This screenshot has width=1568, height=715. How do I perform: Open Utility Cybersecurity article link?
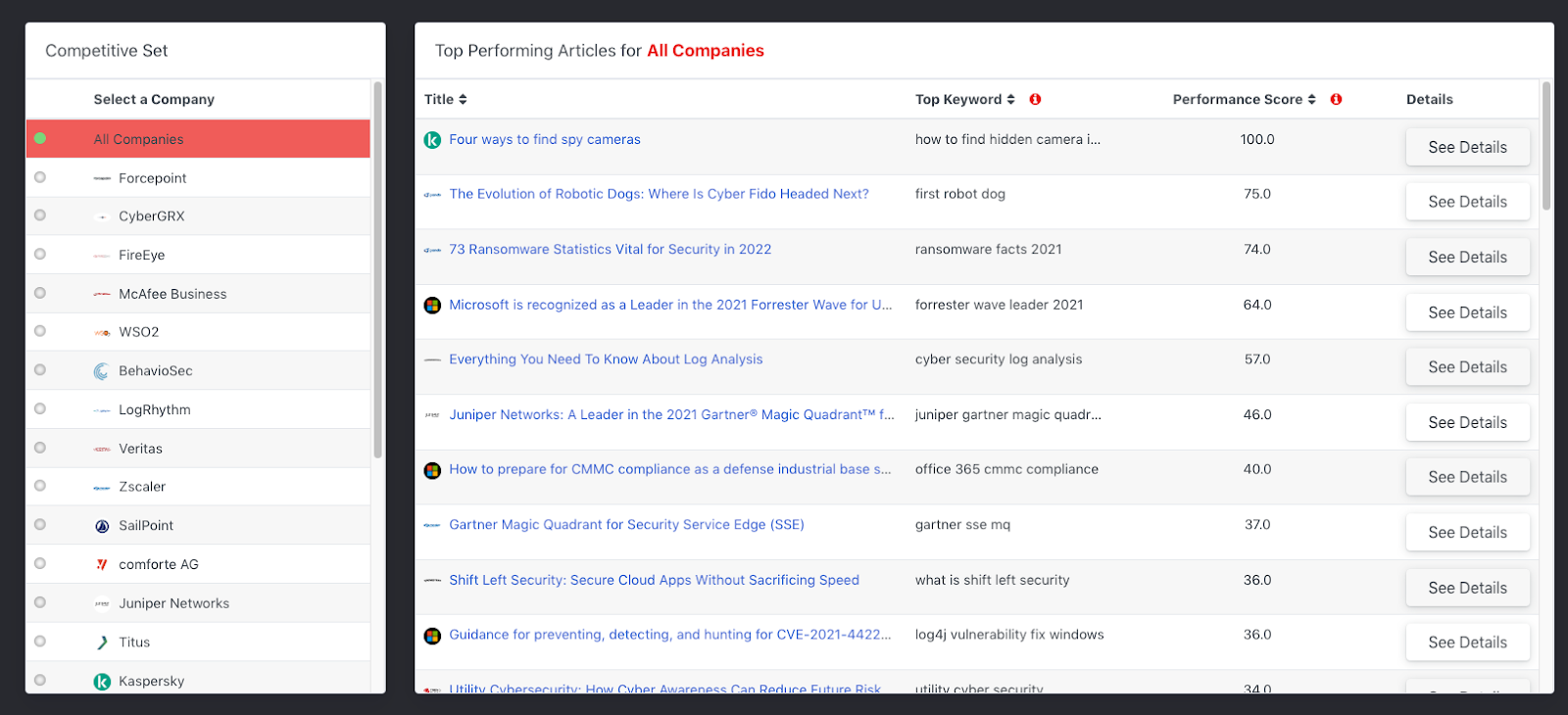tap(664, 688)
